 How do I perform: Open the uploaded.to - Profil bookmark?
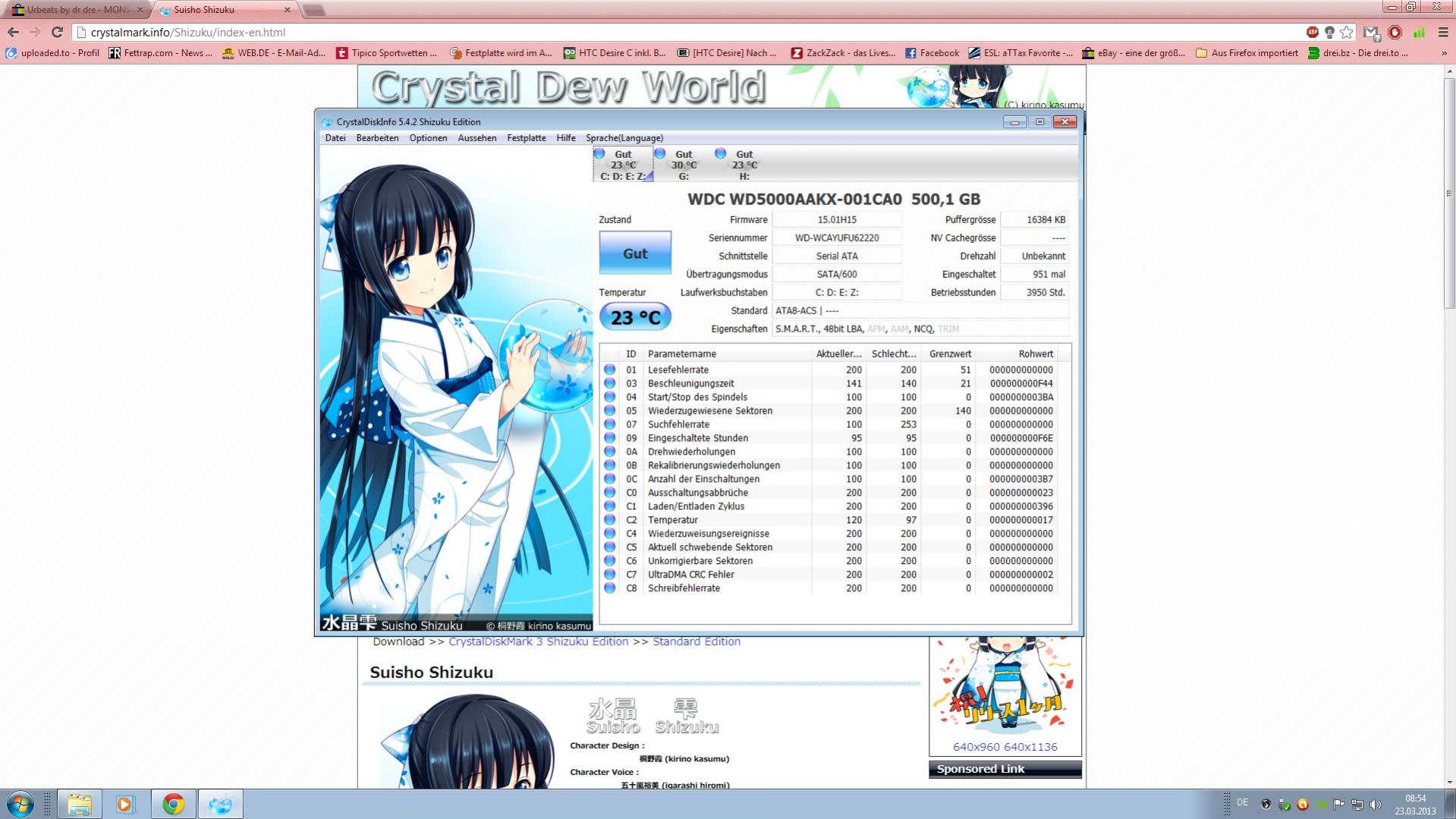point(52,53)
